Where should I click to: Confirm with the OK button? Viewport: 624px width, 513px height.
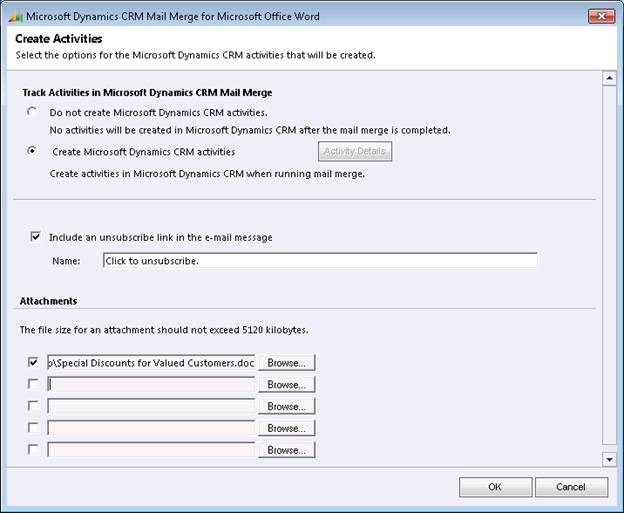[x=495, y=487]
